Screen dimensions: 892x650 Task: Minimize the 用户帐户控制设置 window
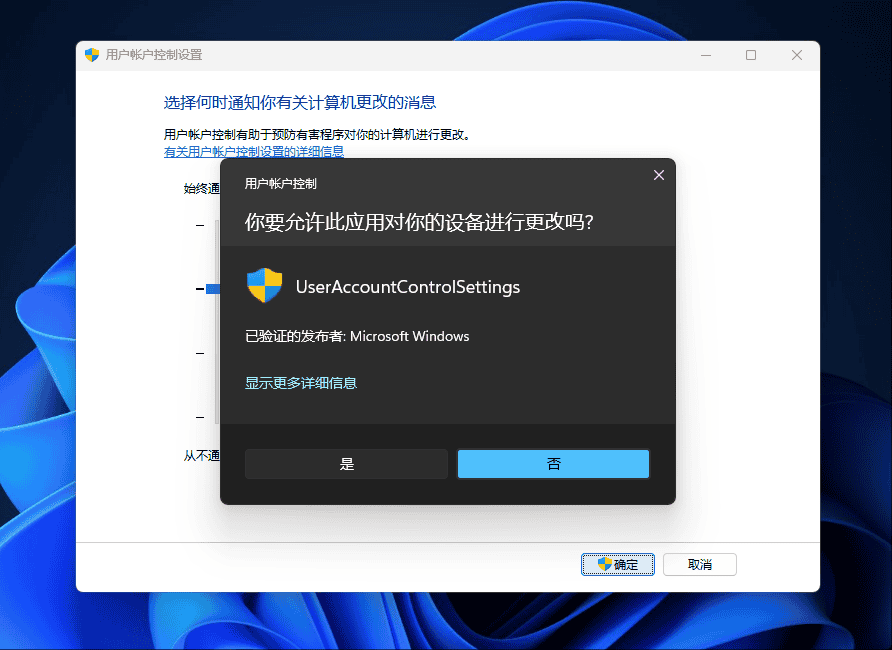[x=706, y=55]
